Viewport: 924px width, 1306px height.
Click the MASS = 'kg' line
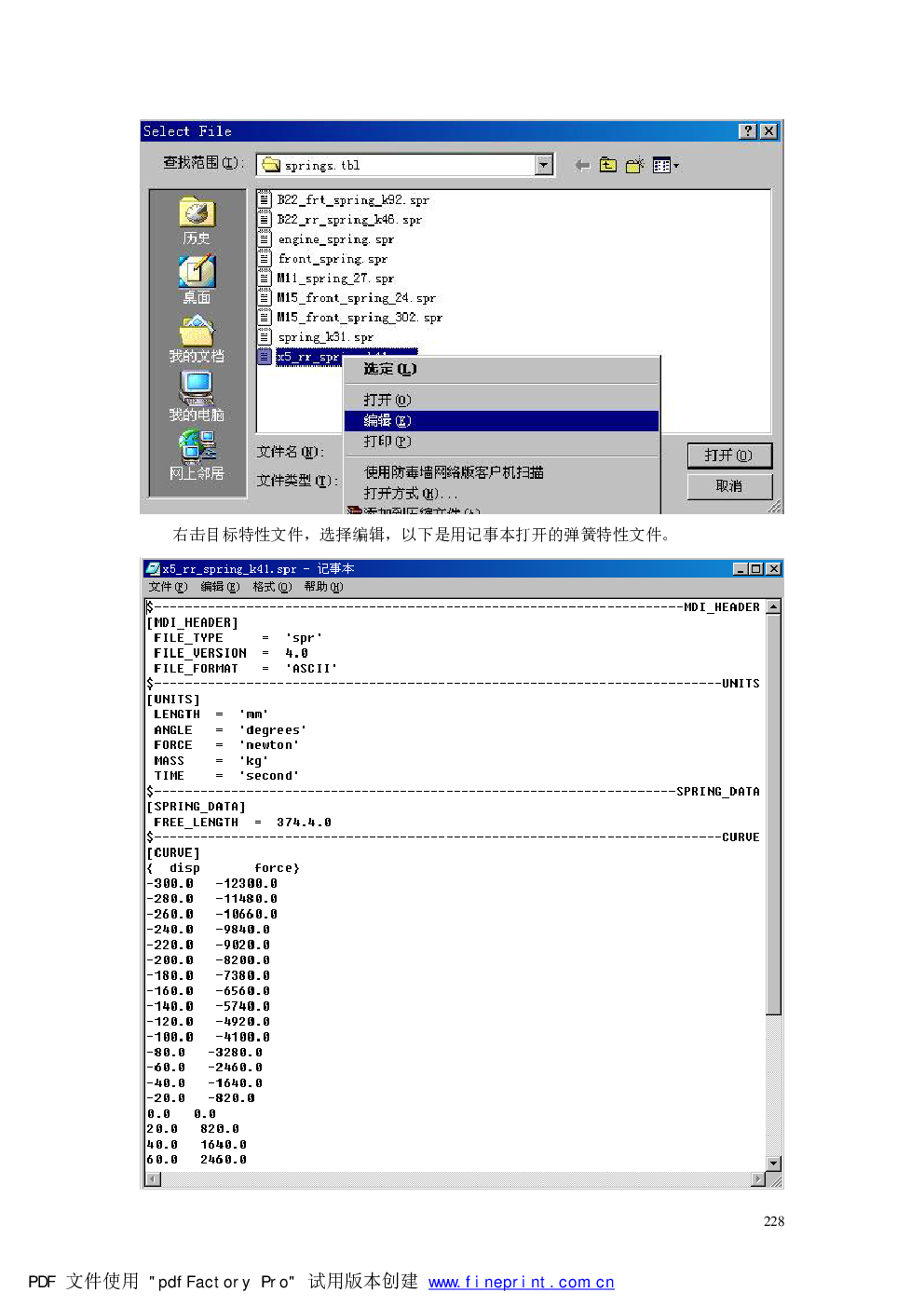(x=211, y=761)
